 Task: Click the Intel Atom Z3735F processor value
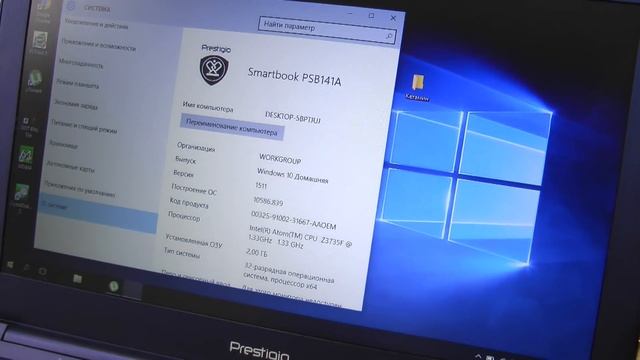coord(300,237)
